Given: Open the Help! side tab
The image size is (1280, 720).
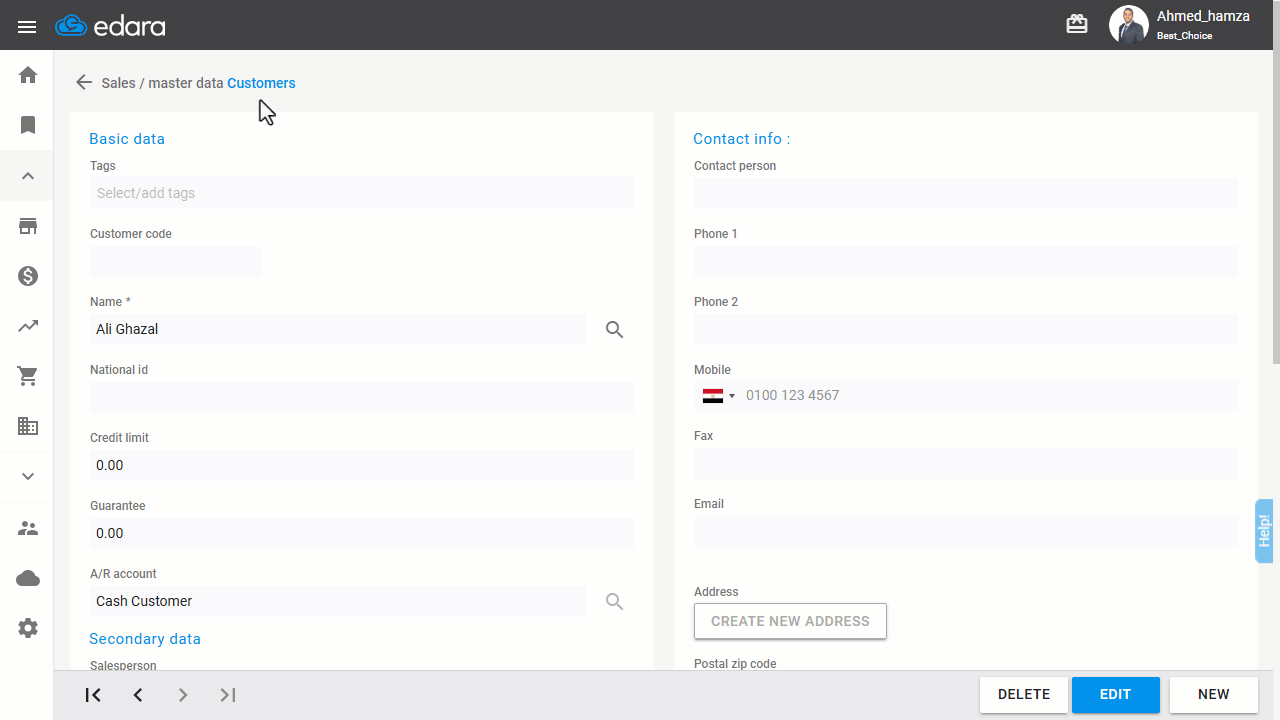Looking at the screenshot, I should pyautogui.click(x=1264, y=531).
